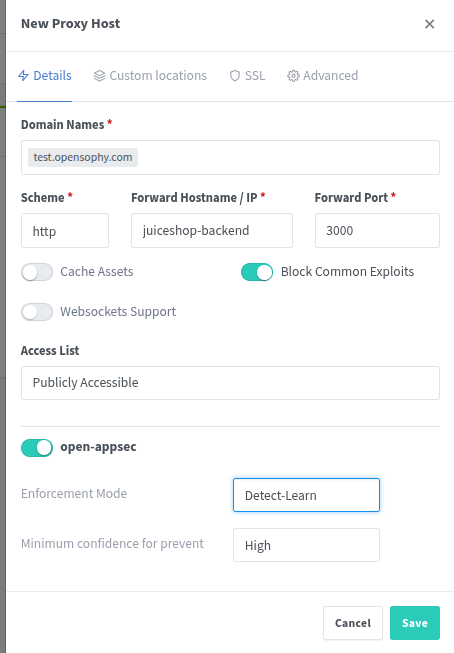Viewport: 454px width, 653px height.
Task: Cancel the proxy host creation
Action: point(353,623)
